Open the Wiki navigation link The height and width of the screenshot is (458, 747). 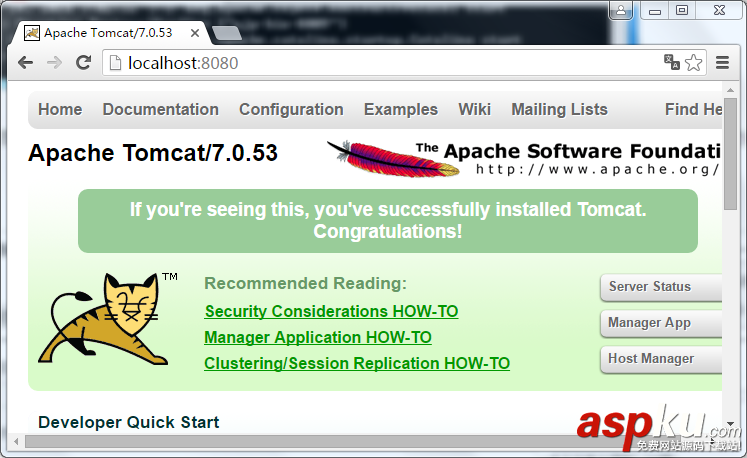pos(474,110)
